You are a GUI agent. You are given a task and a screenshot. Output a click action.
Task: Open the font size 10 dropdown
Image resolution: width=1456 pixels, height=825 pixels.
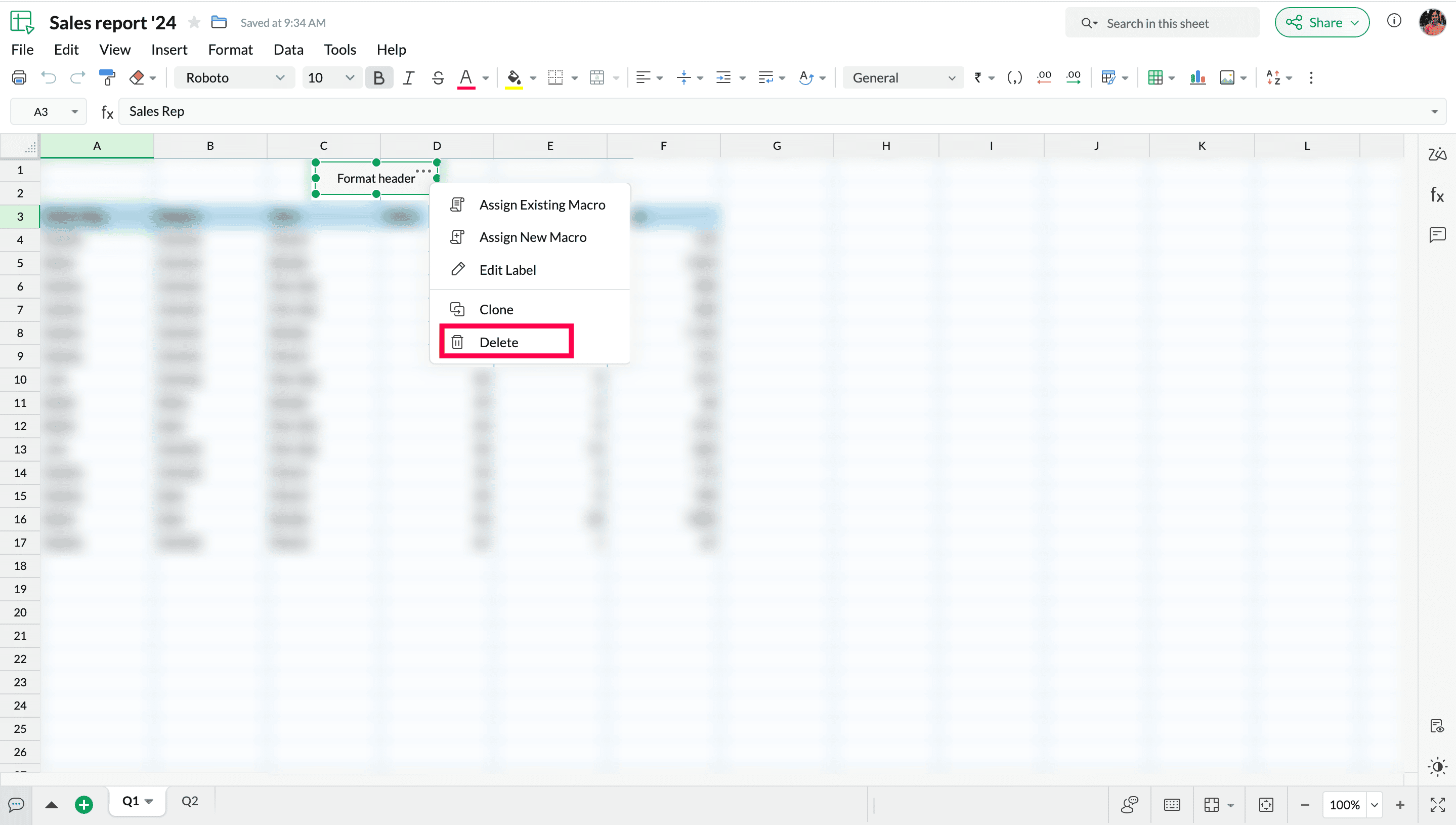point(331,77)
